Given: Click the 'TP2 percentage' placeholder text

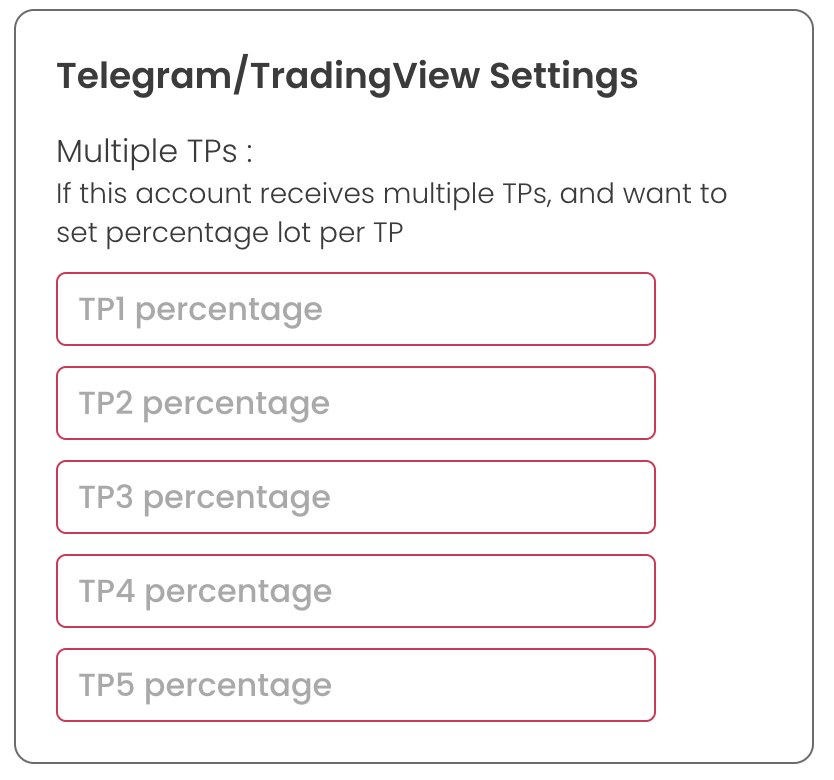Looking at the screenshot, I should [x=204, y=404].
